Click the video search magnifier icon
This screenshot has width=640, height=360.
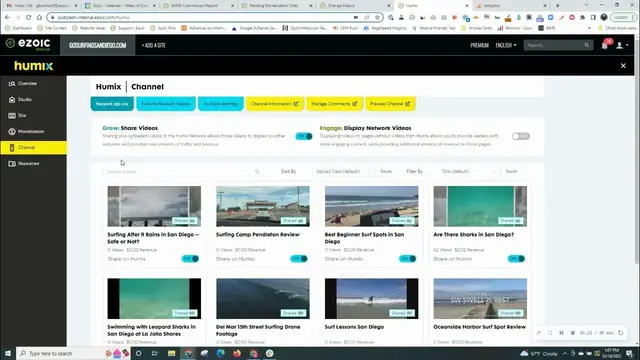pyautogui.click(x=257, y=172)
